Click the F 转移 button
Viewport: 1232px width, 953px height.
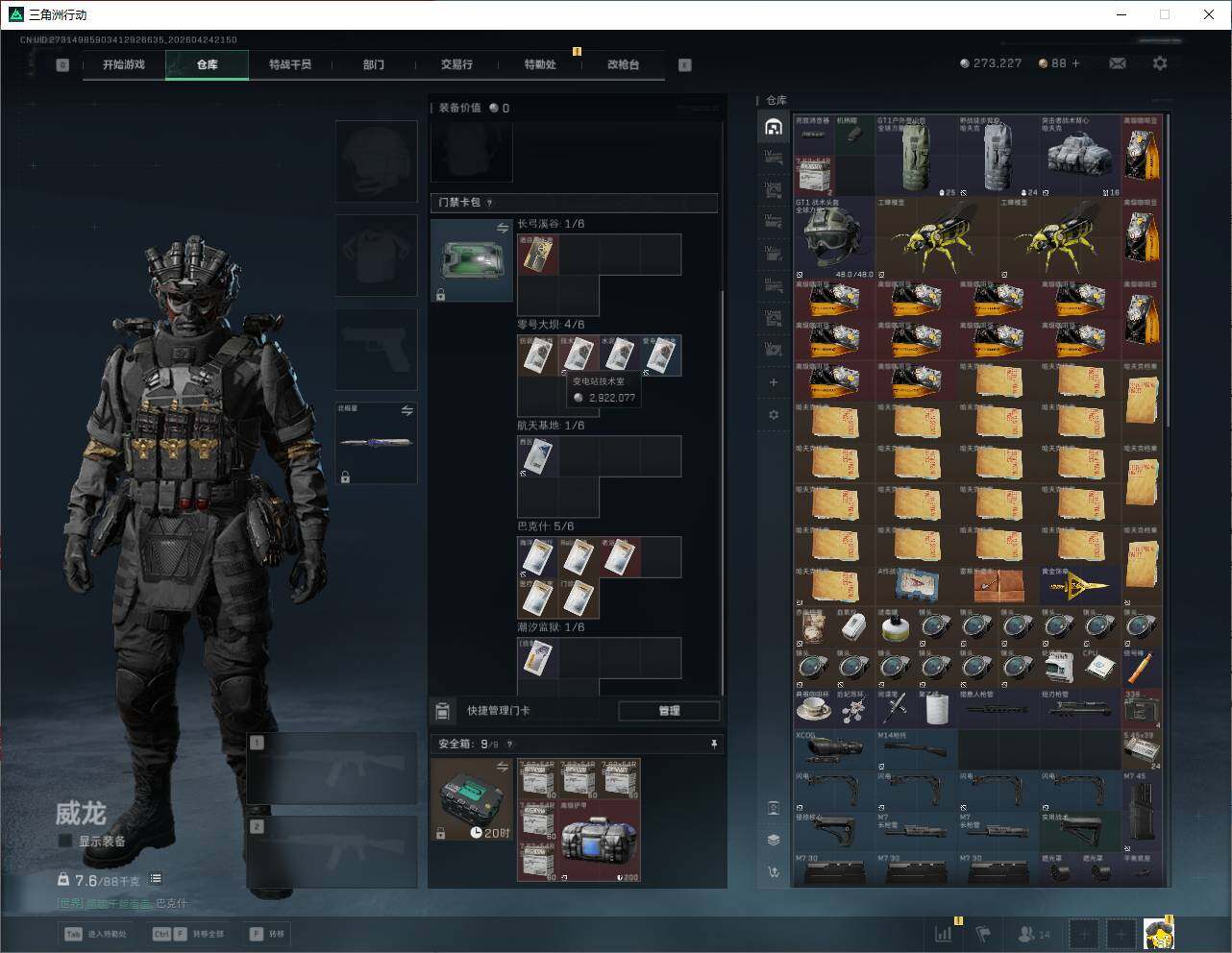(x=267, y=934)
